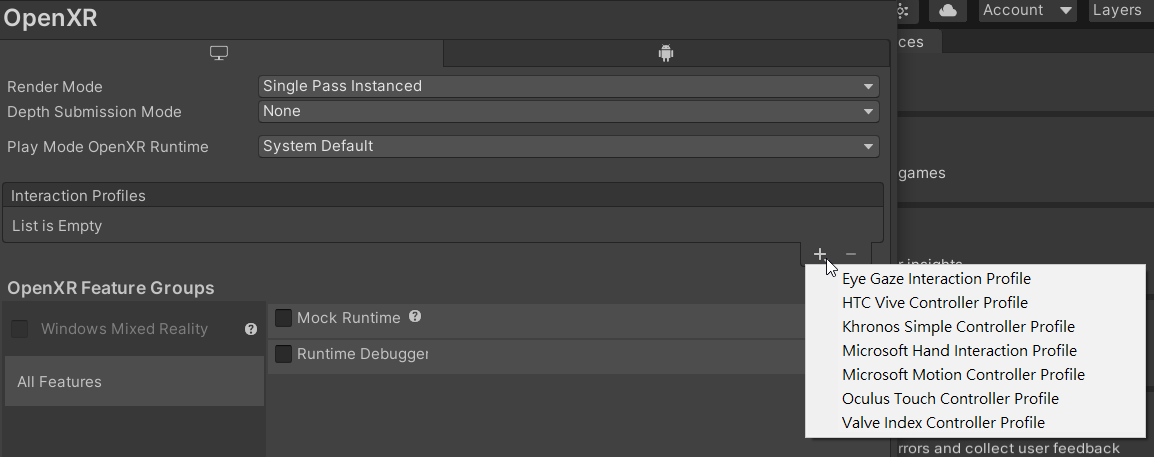1154x457 pixels.
Task: Open the Play Mode OpenXR Runtime dropdown
Action: [x=569, y=146]
